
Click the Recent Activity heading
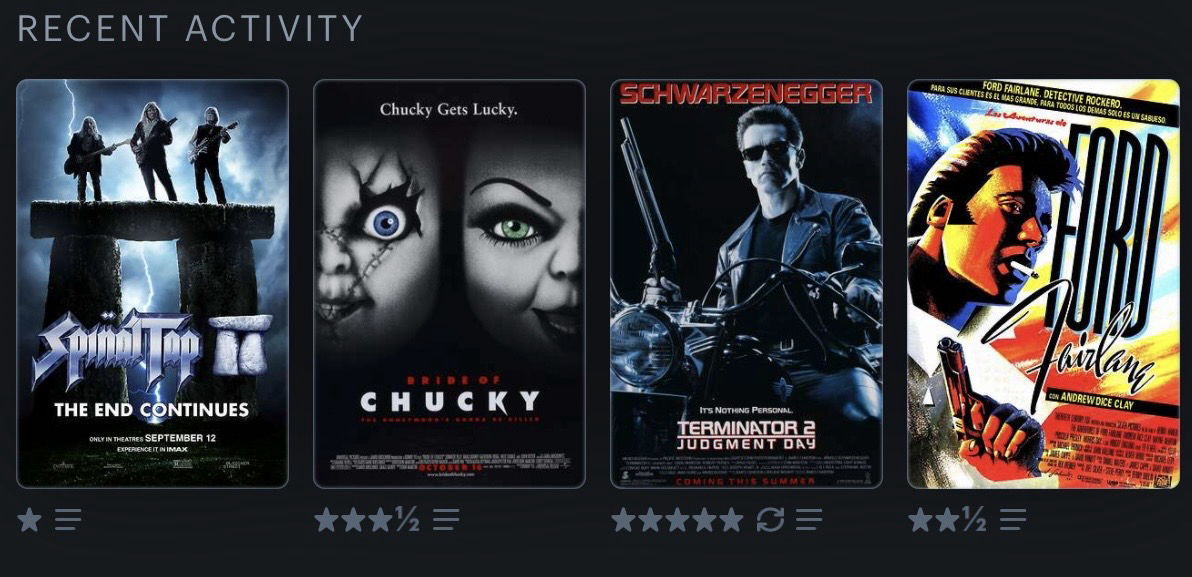click(190, 29)
